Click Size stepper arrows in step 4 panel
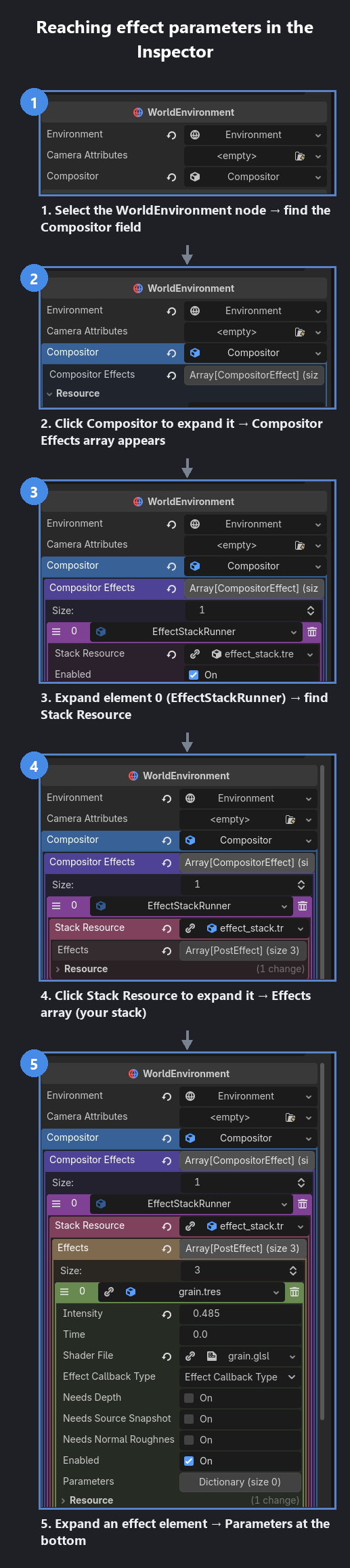 pos(301,885)
